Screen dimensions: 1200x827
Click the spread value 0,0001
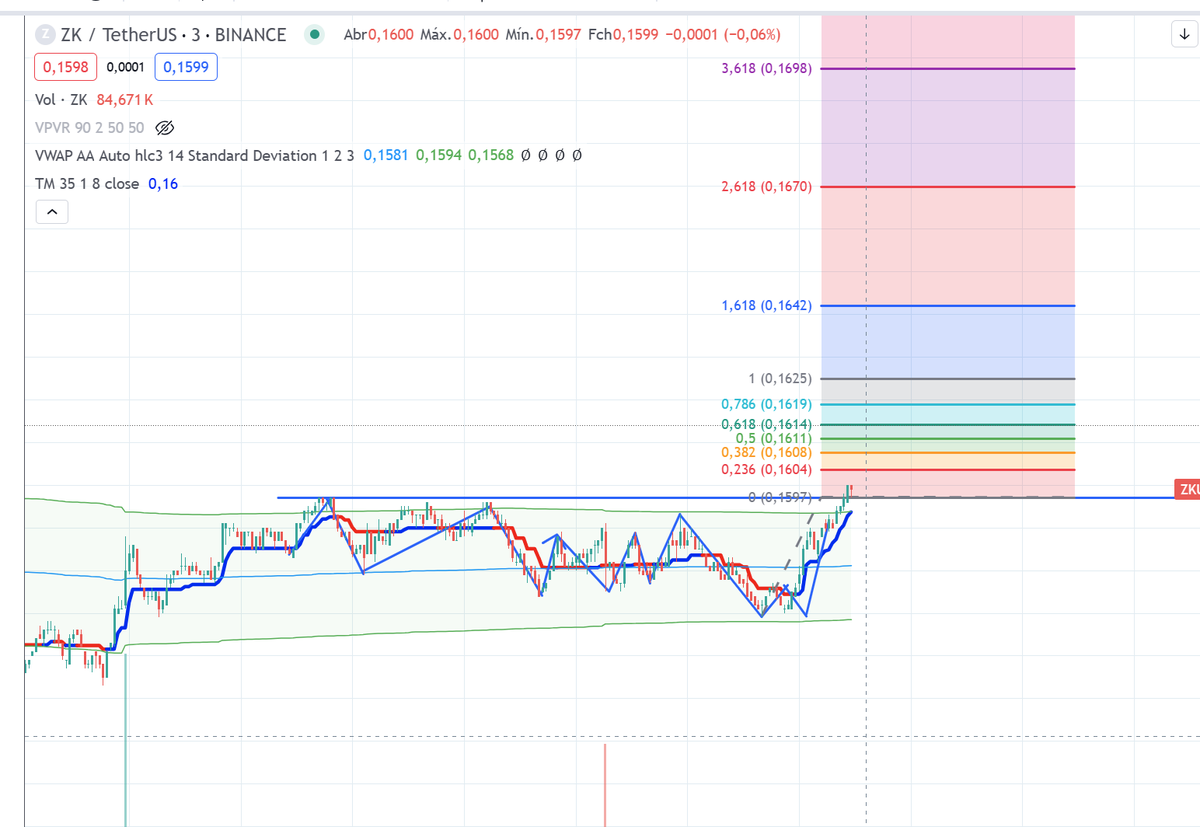(126, 68)
